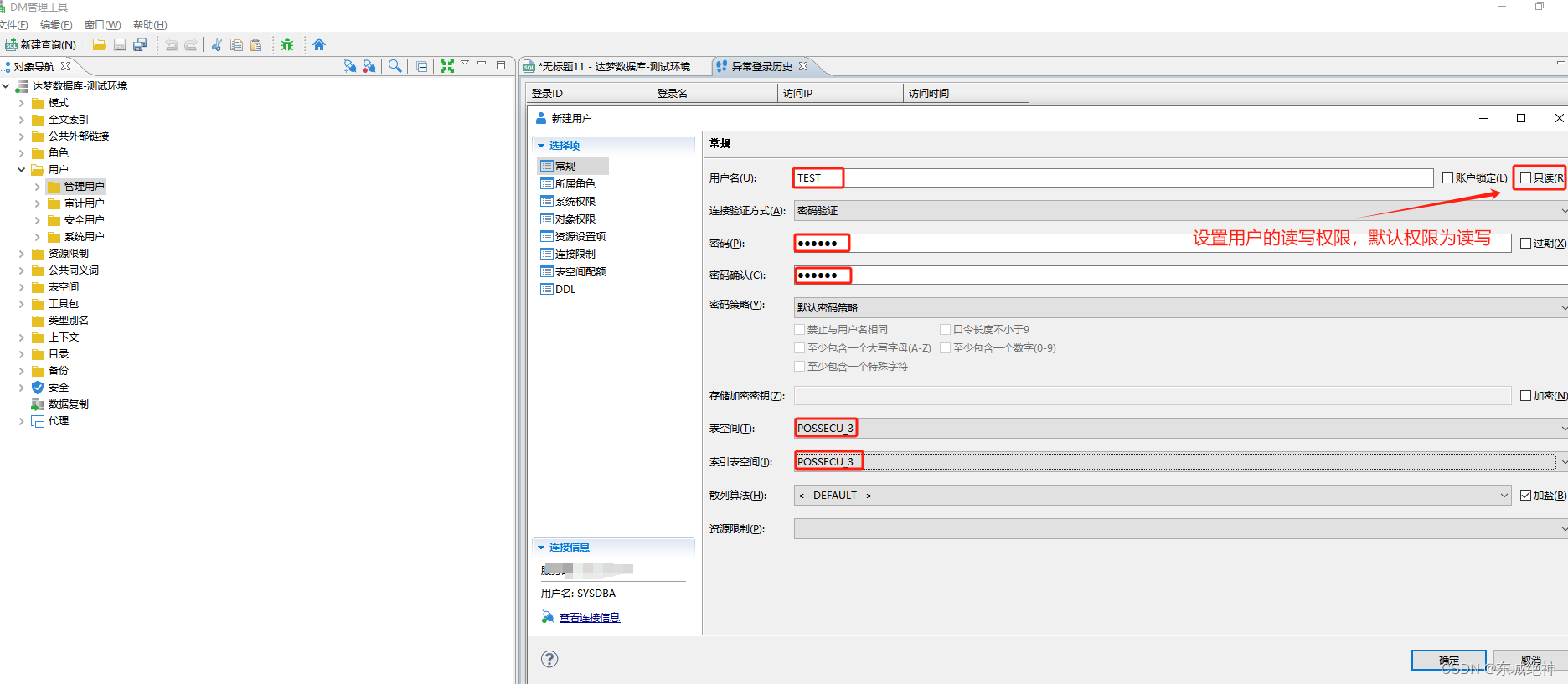This screenshot has width=1568, height=684.
Task: Click the 代理 tree icon
Action: [38, 420]
